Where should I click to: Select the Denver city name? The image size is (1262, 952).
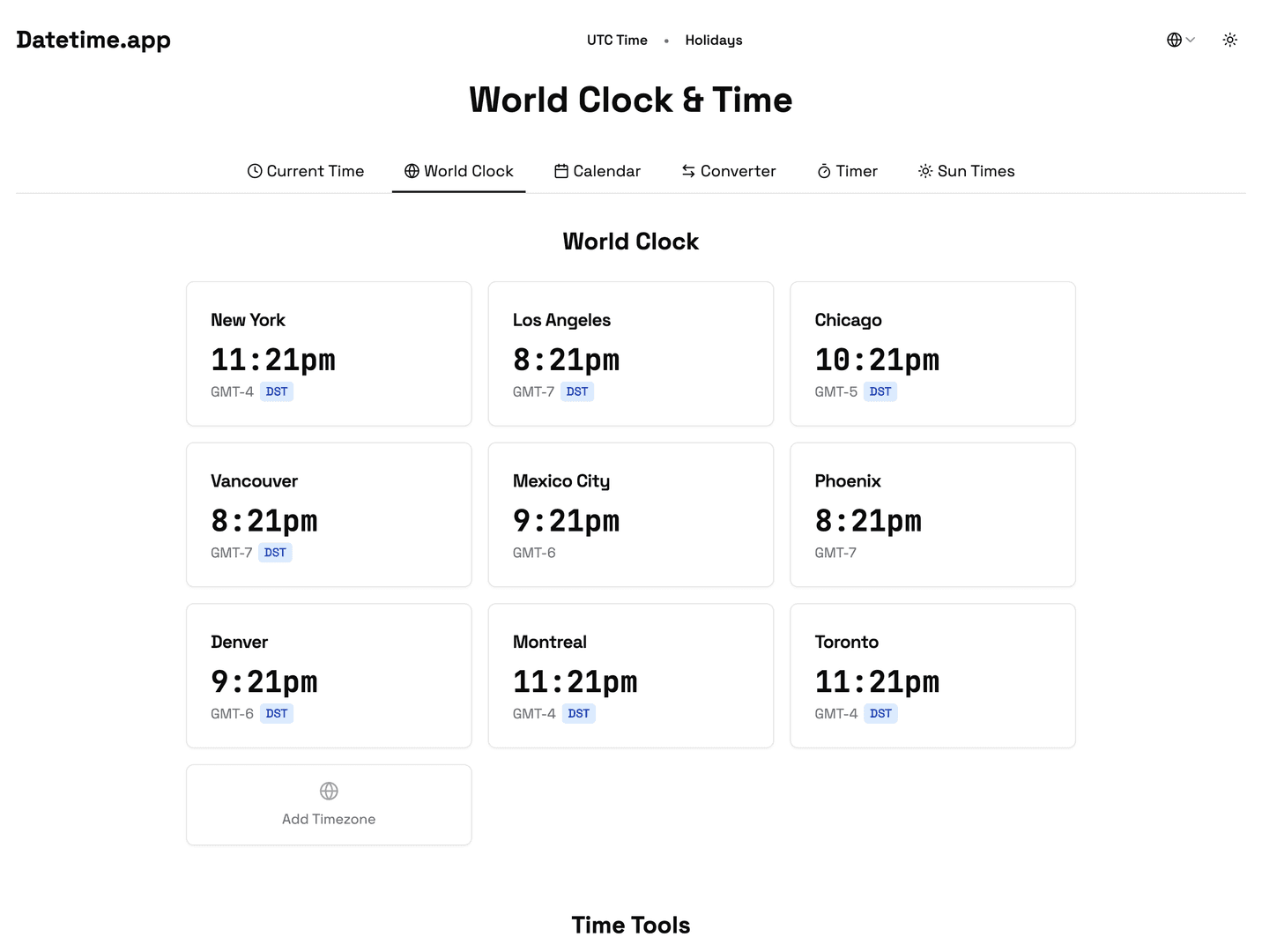click(239, 643)
